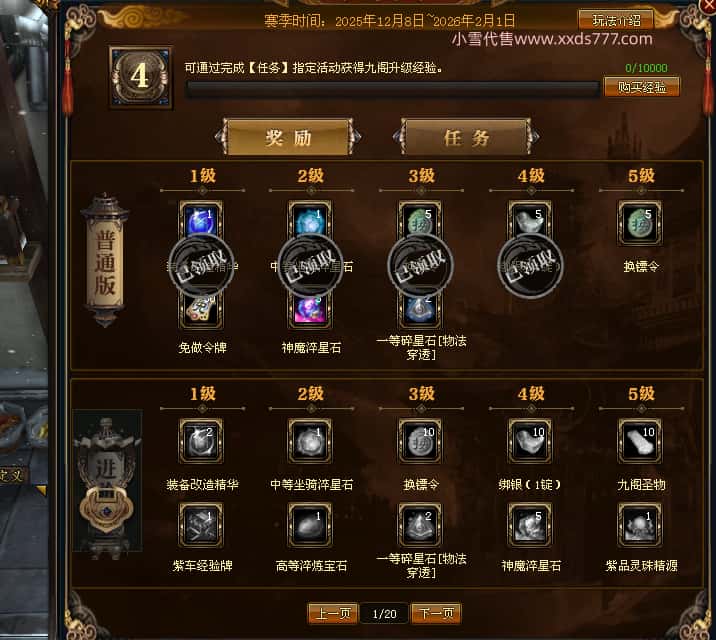The image size is (716, 640).
Task: Select the 九阁圣物 reward icon
Action: point(639,441)
